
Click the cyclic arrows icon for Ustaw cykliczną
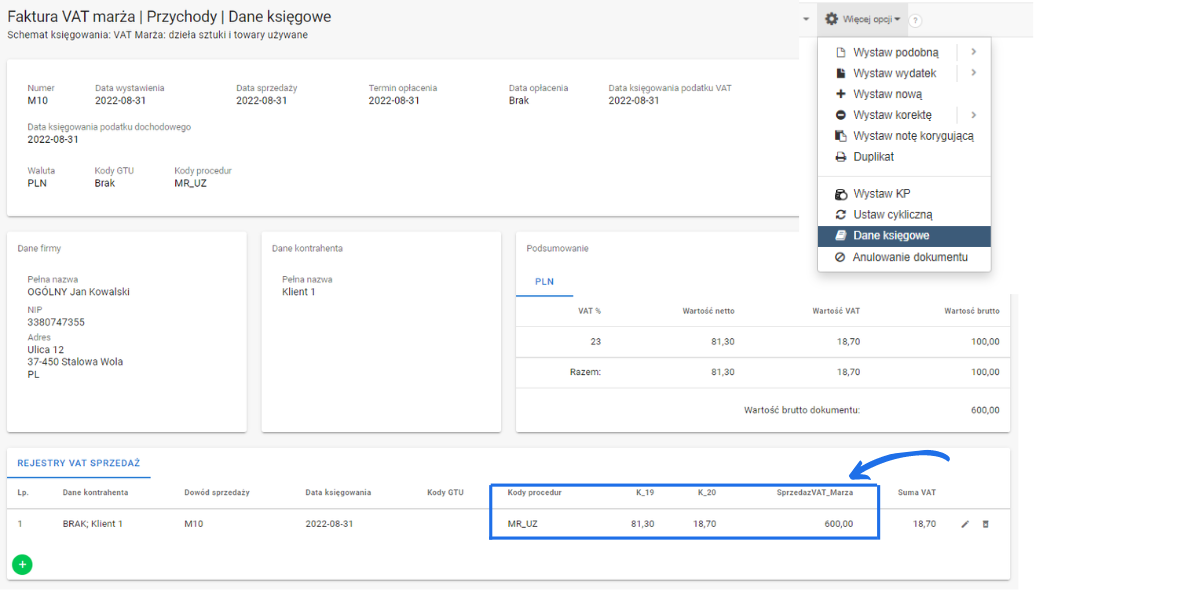(x=841, y=215)
